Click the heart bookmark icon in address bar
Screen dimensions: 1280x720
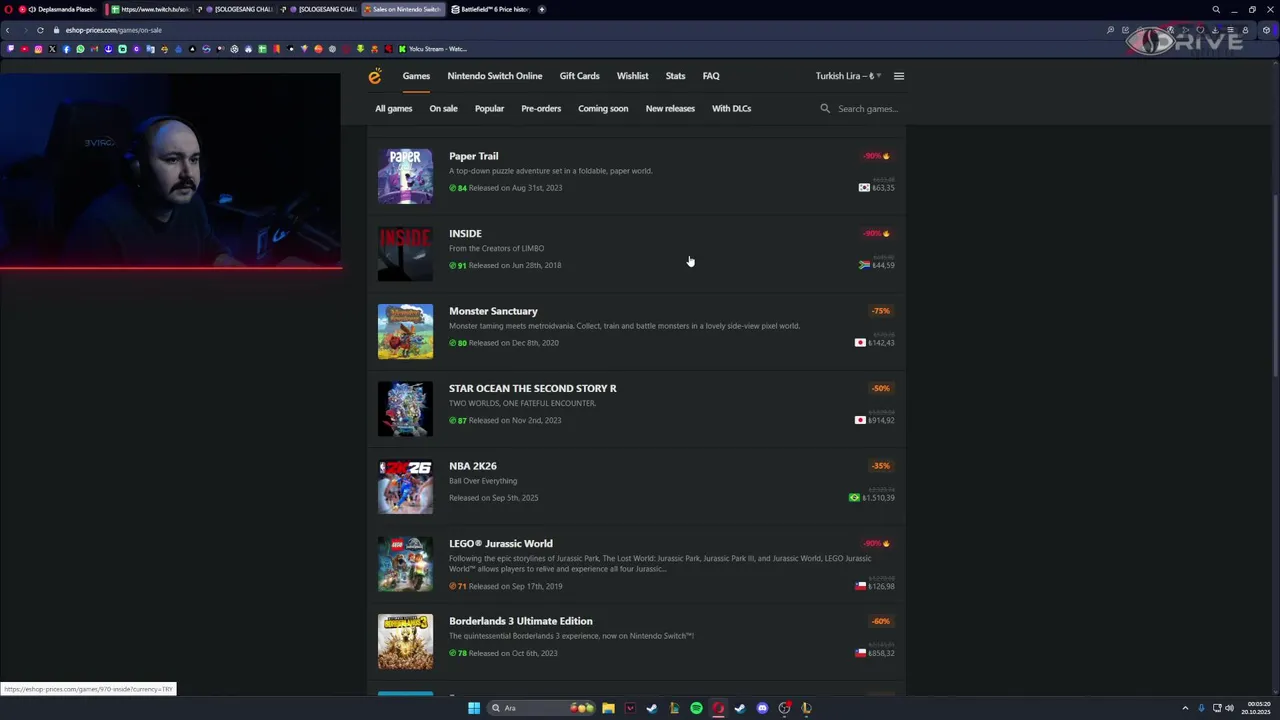click(1200, 30)
